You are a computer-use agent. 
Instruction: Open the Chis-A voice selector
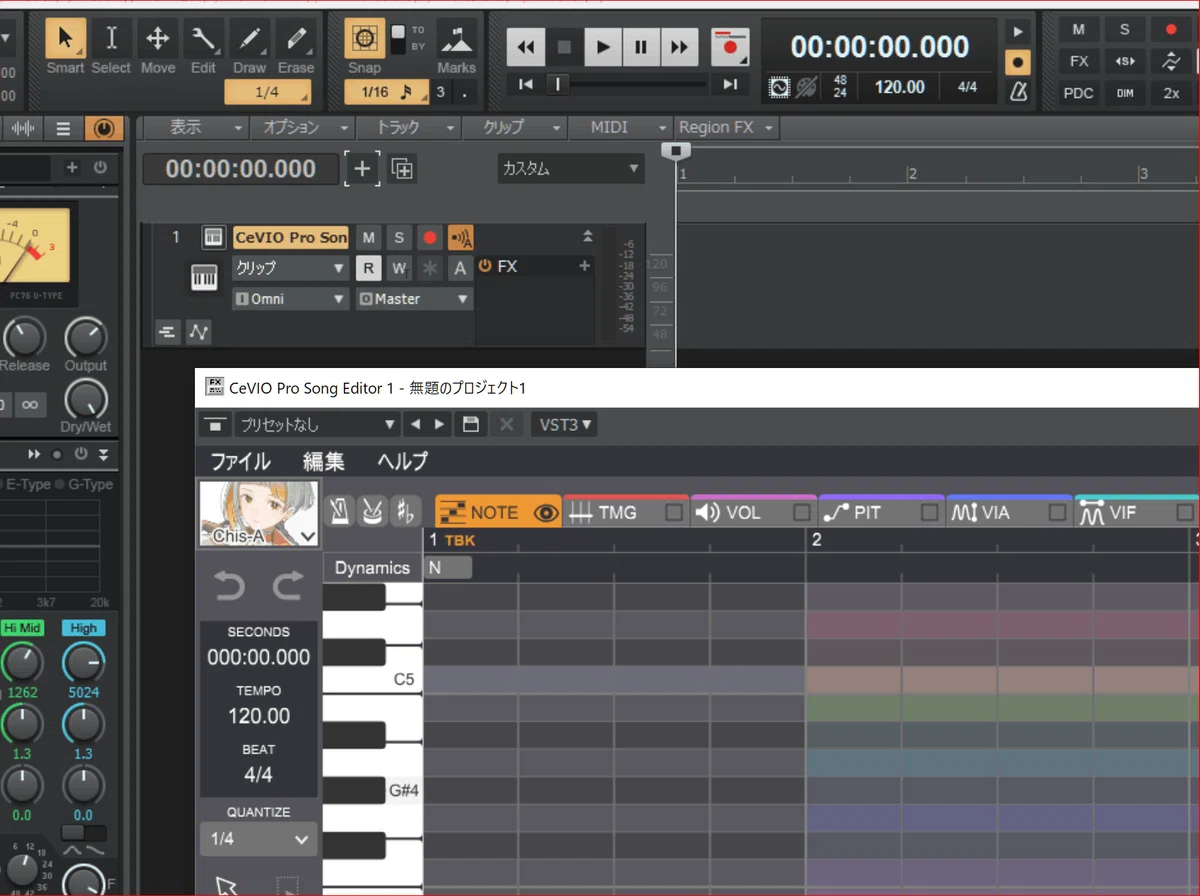tap(259, 514)
